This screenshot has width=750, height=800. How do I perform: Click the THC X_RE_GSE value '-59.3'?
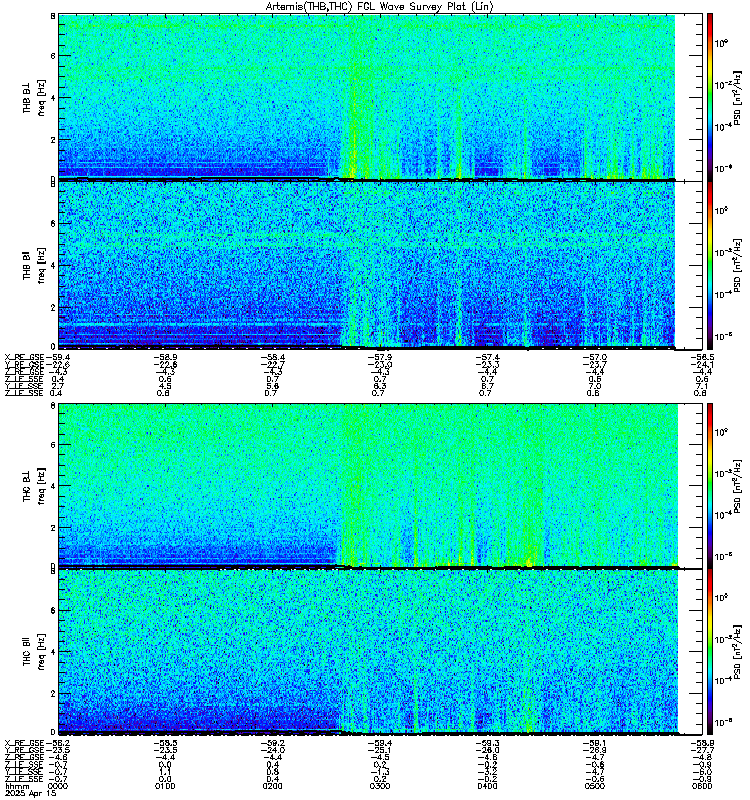click(487, 743)
